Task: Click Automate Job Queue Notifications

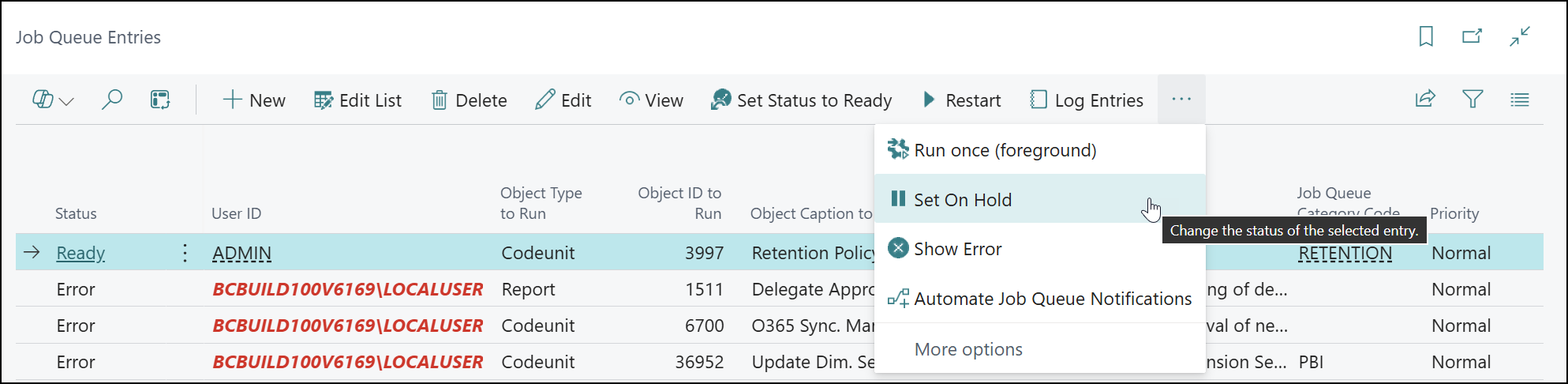Action: coord(1040,299)
